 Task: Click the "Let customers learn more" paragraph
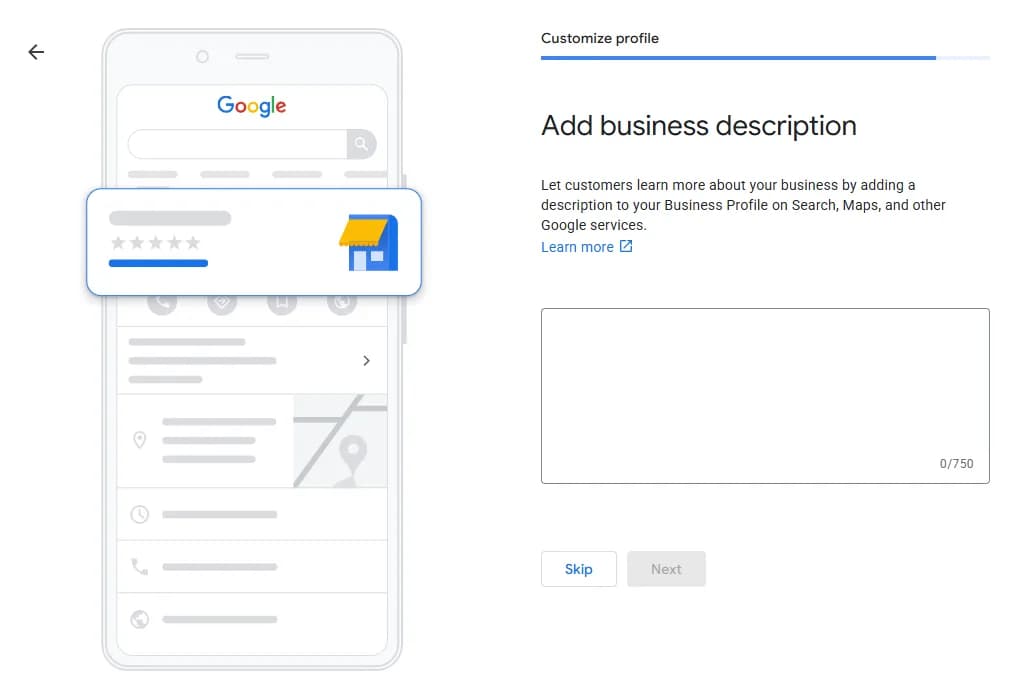[743, 205]
